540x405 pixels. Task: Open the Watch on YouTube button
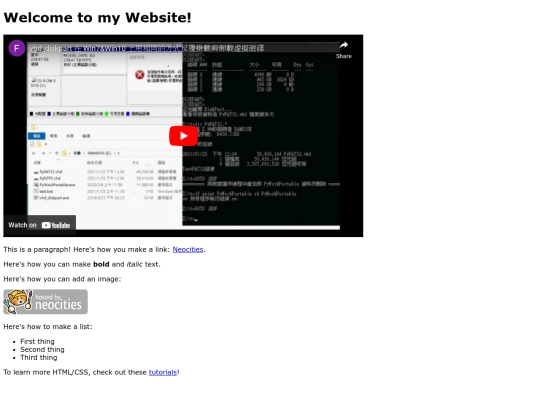(40, 225)
